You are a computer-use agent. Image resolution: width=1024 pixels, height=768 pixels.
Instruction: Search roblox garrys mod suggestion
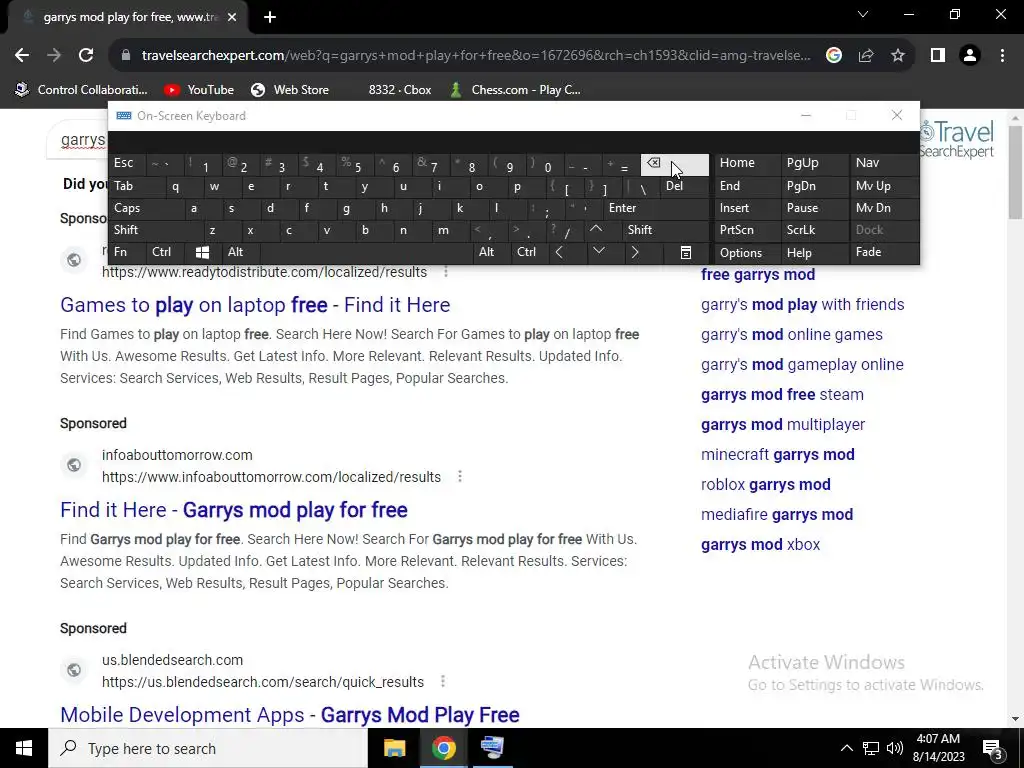765,485
